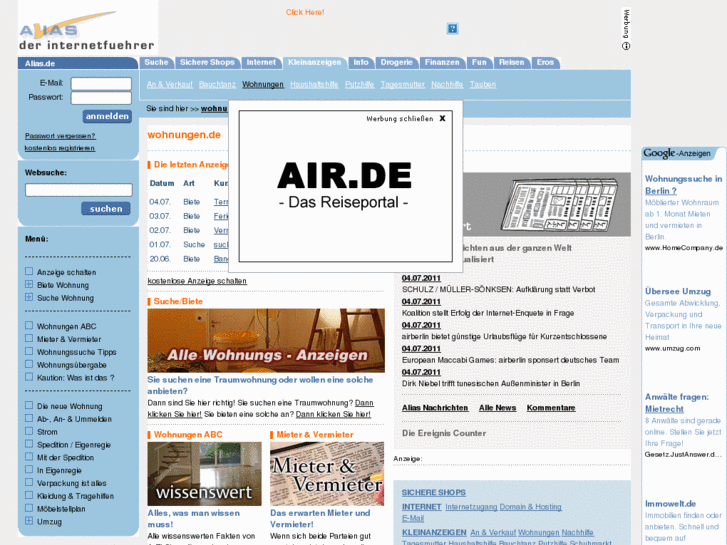Focus the E-Mail input field

click(101, 83)
